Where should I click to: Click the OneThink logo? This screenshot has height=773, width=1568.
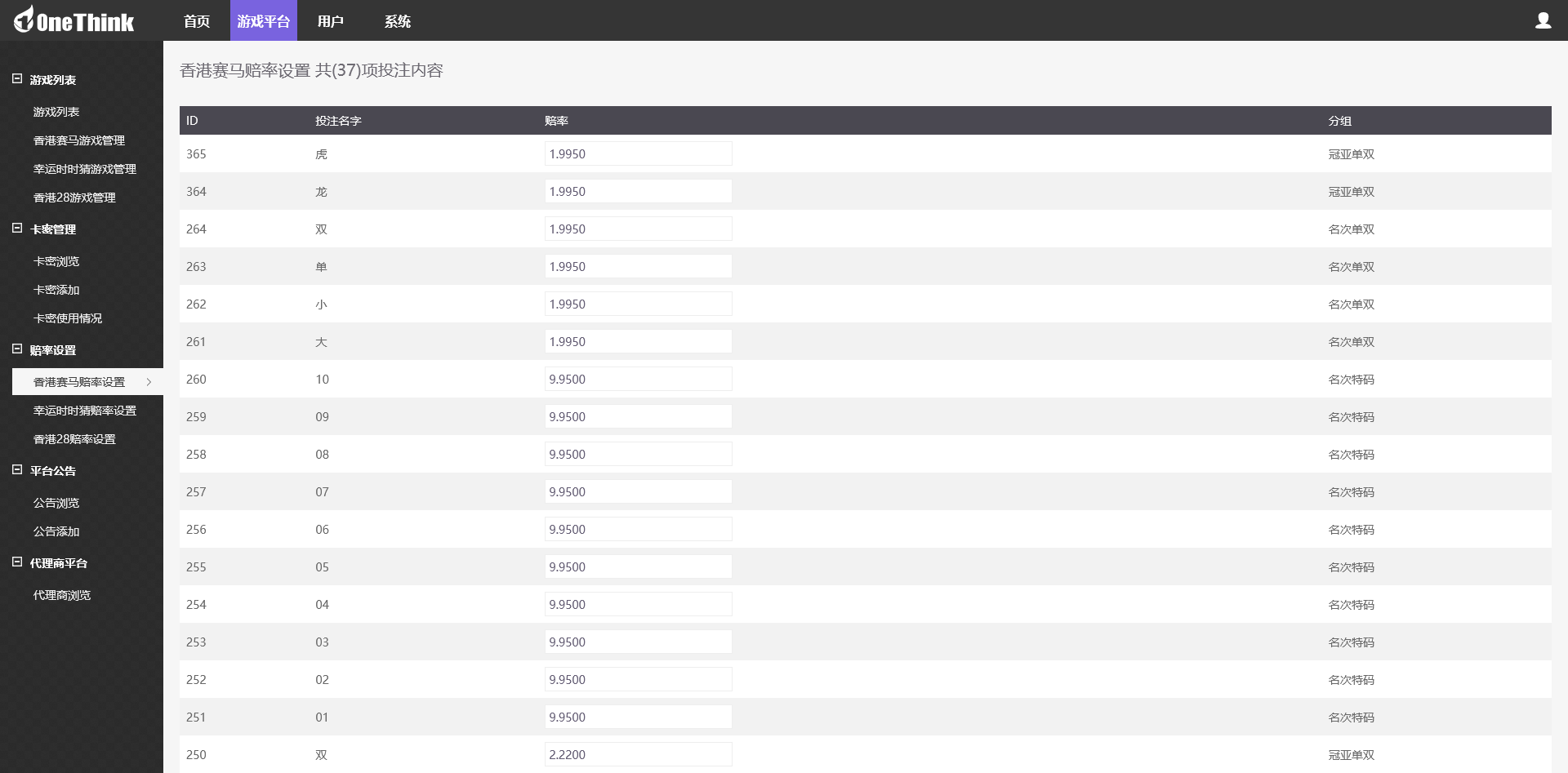[73, 20]
